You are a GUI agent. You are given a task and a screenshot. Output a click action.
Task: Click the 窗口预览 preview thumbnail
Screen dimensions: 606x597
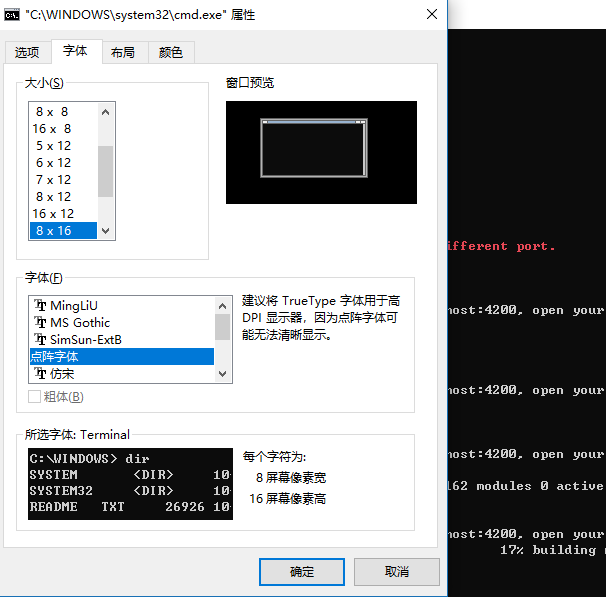[x=322, y=153]
